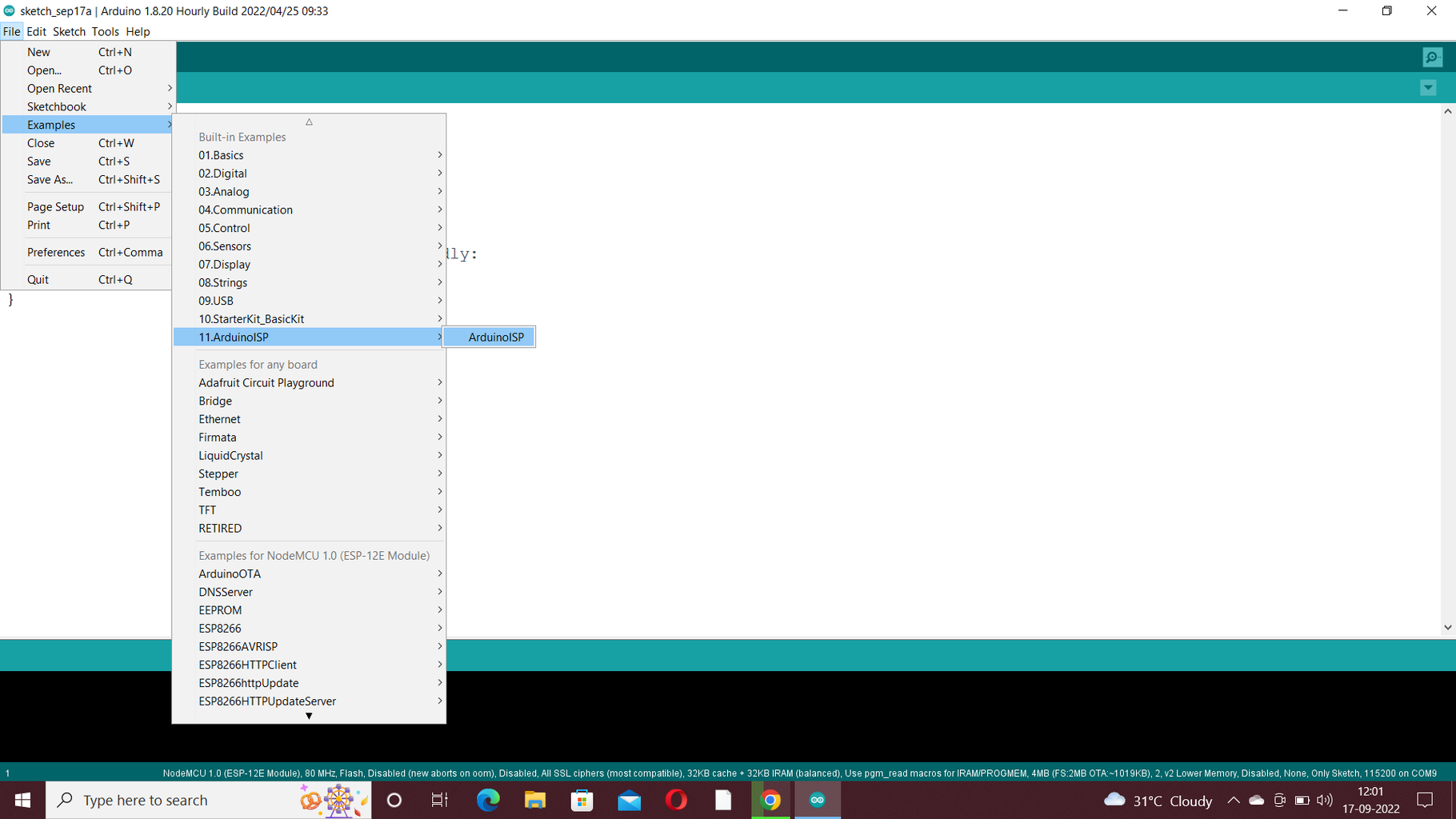Expand the 02.Digital examples submenu
This screenshot has width=1456, height=819.
[x=309, y=174]
